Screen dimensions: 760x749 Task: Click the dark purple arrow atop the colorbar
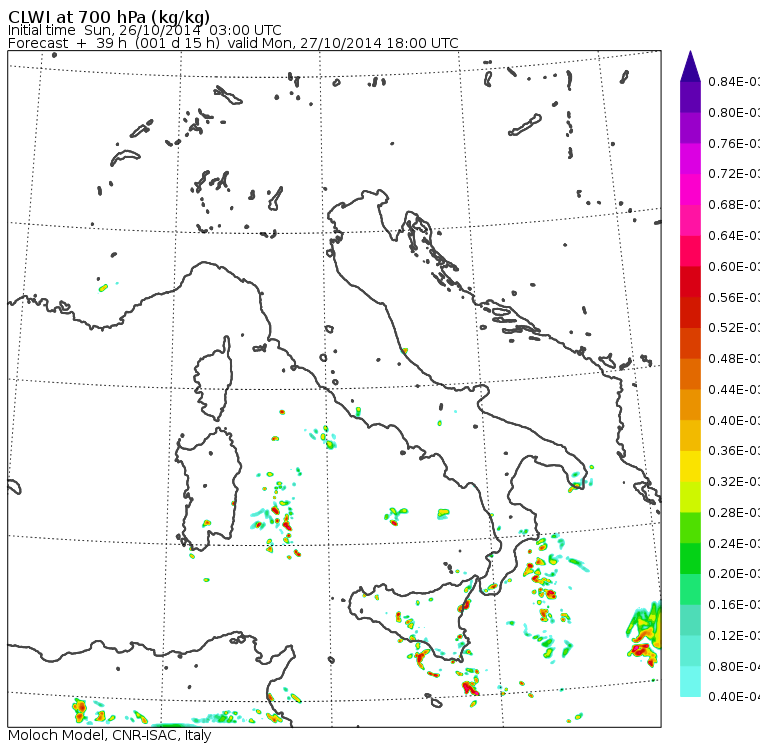tap(690, 66)
